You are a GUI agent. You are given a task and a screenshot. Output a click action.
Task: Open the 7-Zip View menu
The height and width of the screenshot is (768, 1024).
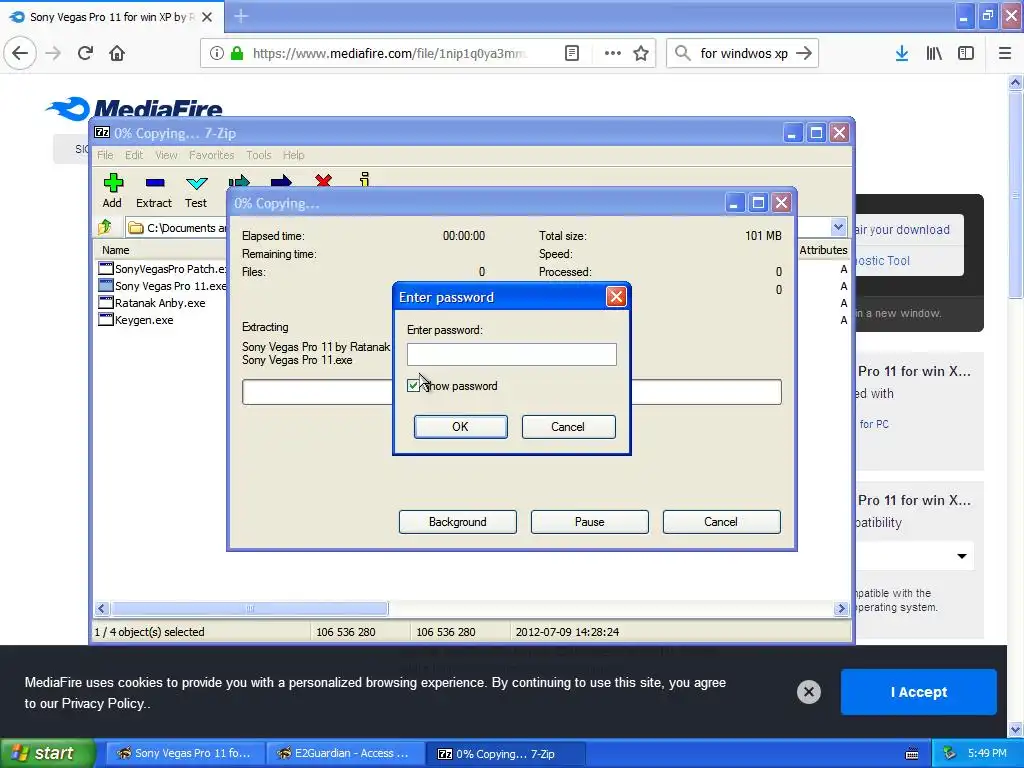[166, 155]
